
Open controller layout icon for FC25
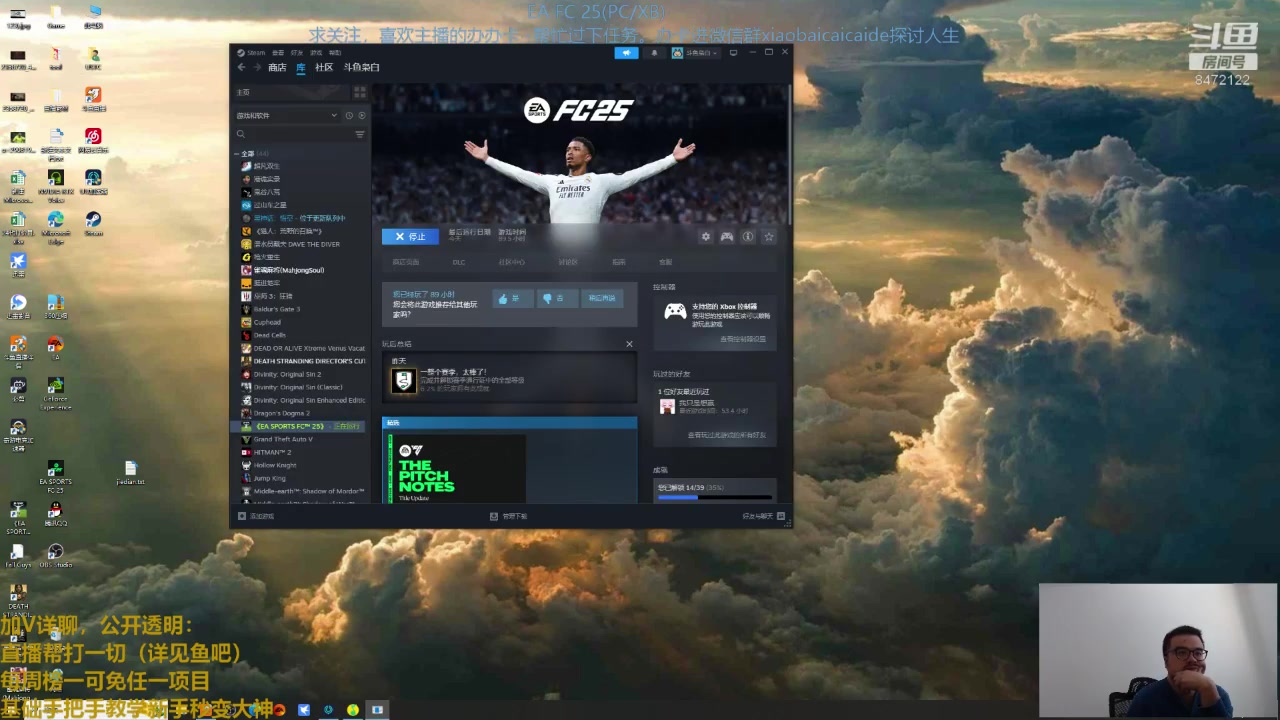pos(727,237)
